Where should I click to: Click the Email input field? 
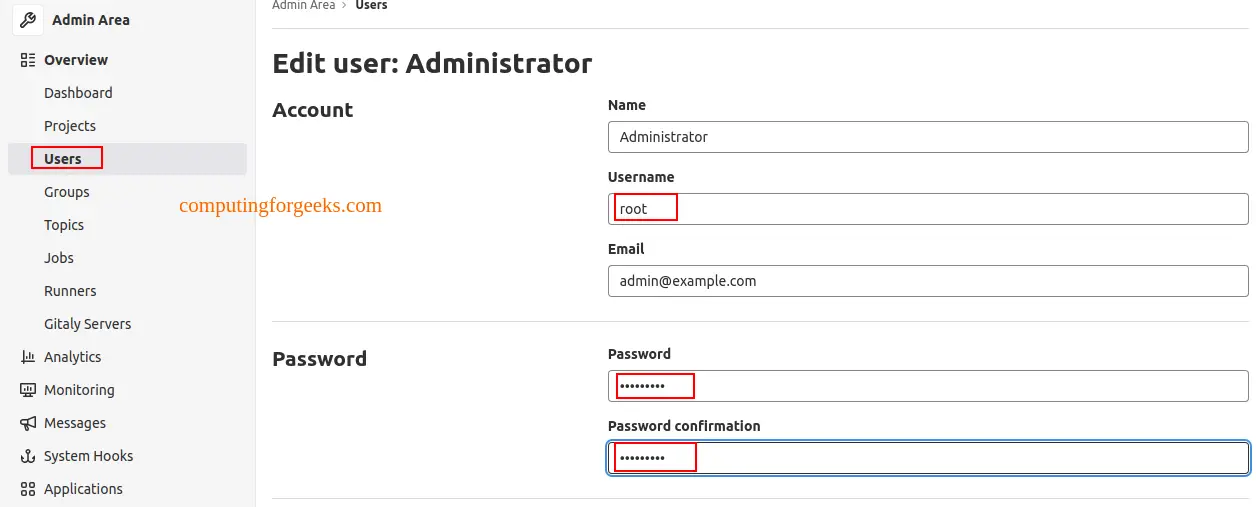tap(928, 281)
